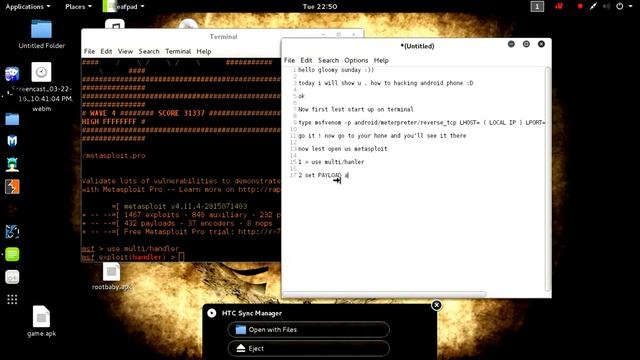Click Terminal window title bar
The width and height of the screenshot is (640, 360).
[222, 37]
